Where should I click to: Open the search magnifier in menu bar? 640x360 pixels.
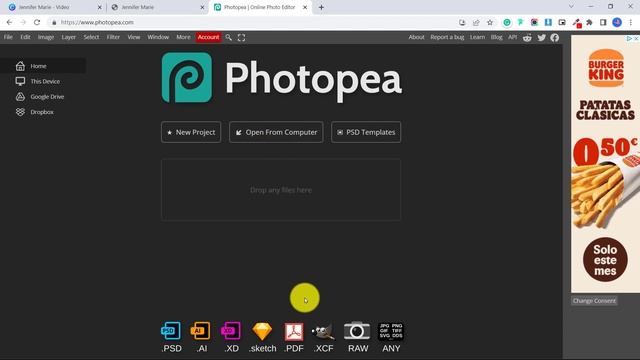(x=229, y=38)
